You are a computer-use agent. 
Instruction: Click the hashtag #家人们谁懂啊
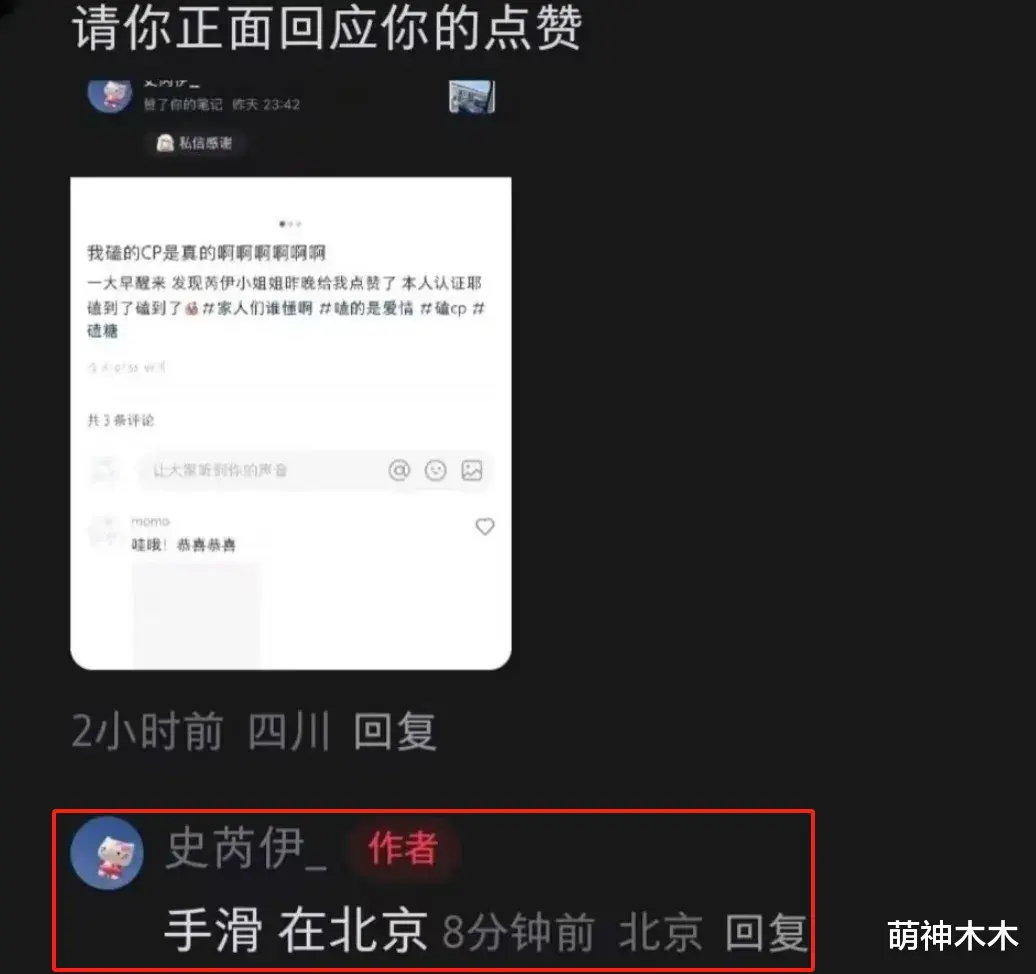click(257, 308)
